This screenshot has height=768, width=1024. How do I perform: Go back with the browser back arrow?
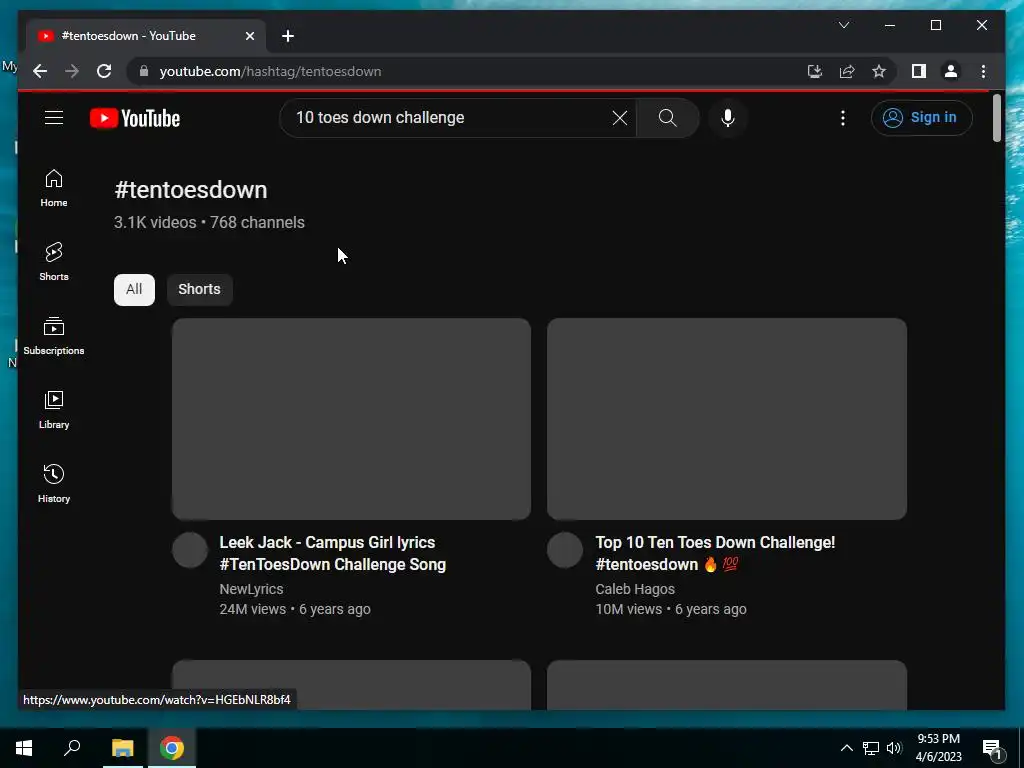coord(40,71)
